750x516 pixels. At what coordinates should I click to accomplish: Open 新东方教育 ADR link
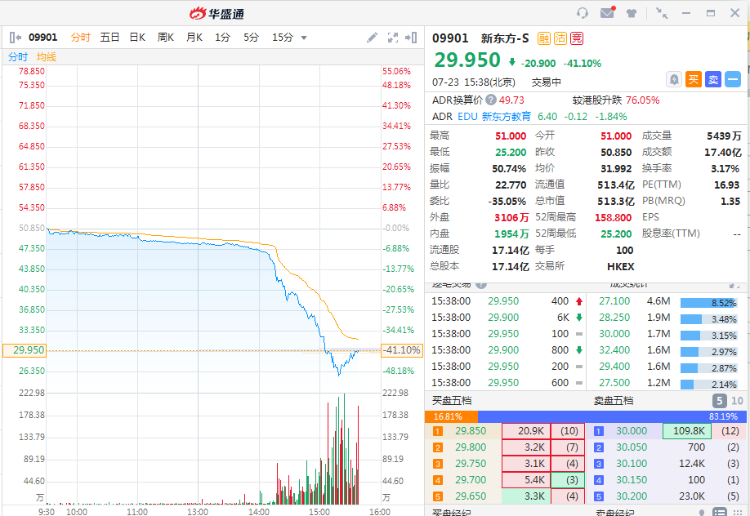(x=506, y=117)
